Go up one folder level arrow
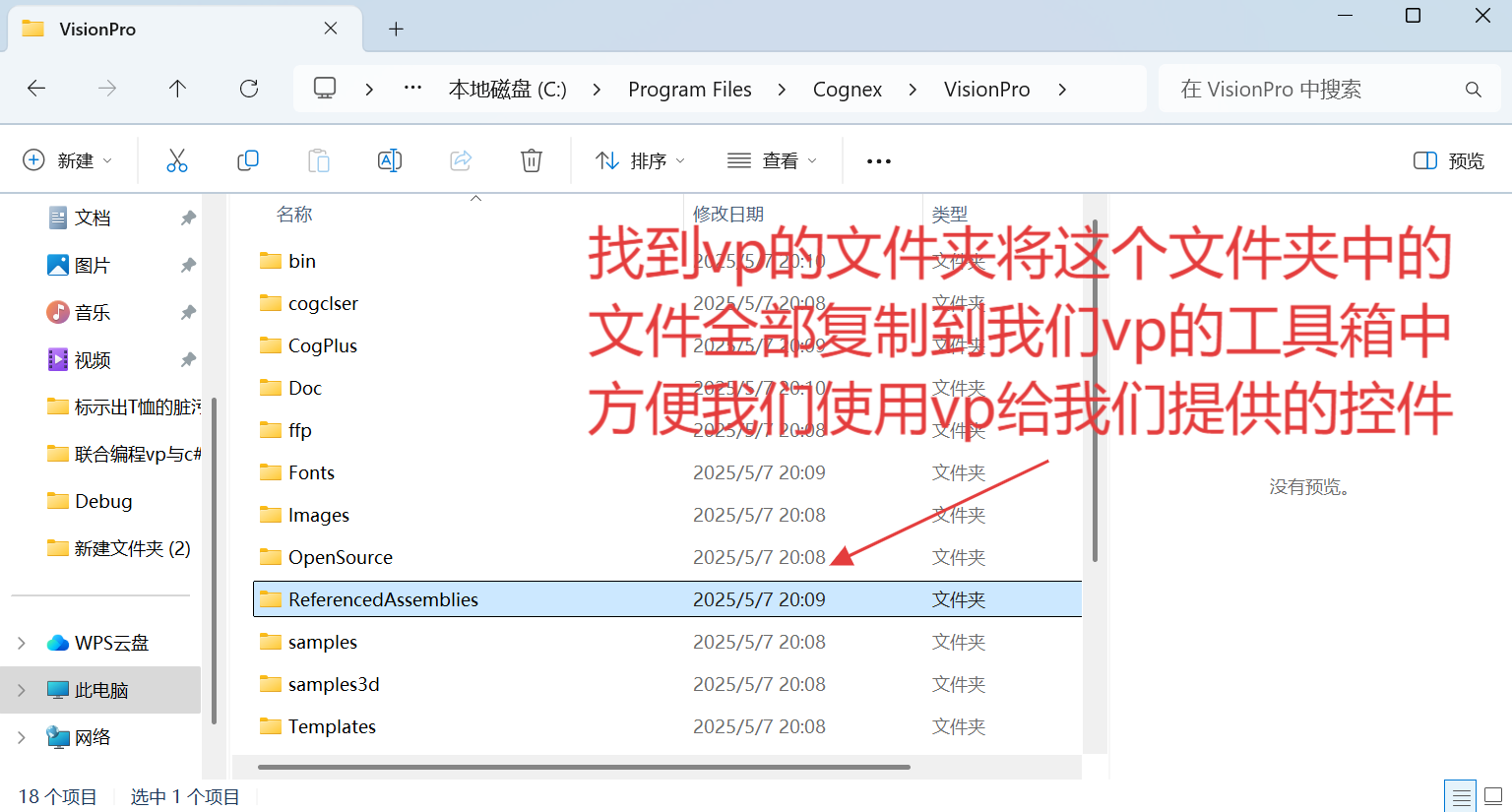This screenshot has height=812, width=1512. 177,89
